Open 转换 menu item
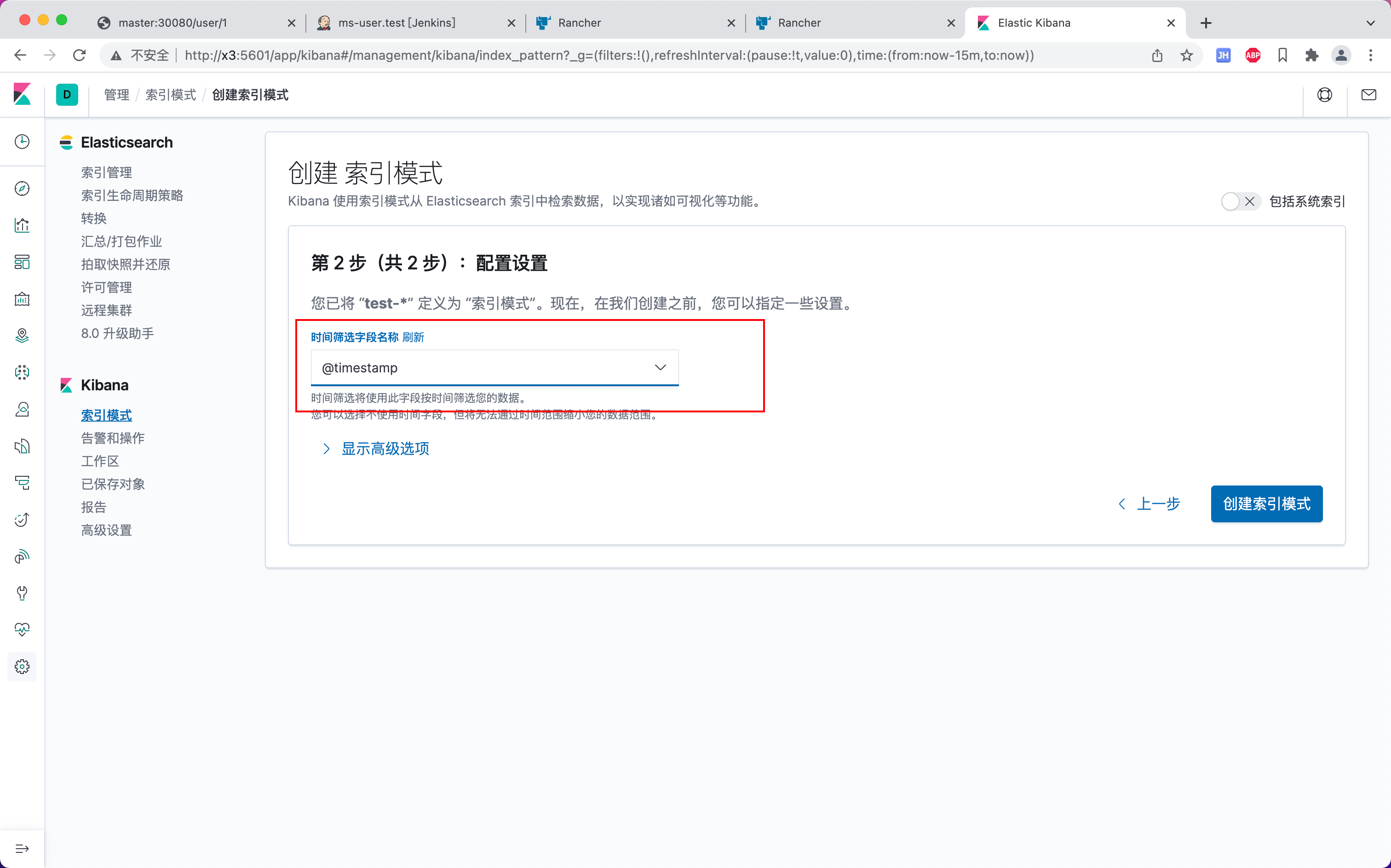 click(x=94, y=218)
